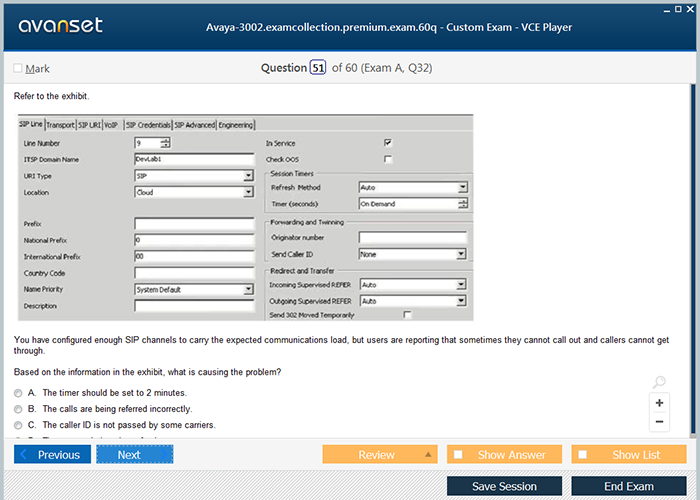Click the magnifier zoom reset icon
Screen dimensions: 700x500
(x=659, y=382)
